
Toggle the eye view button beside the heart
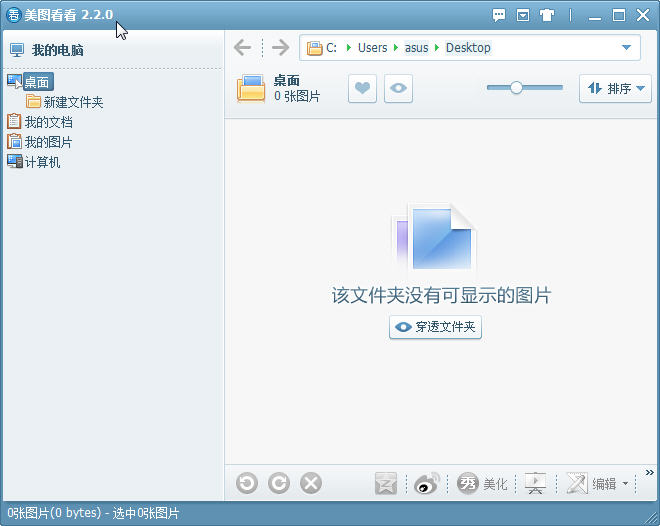coord(398,88)
